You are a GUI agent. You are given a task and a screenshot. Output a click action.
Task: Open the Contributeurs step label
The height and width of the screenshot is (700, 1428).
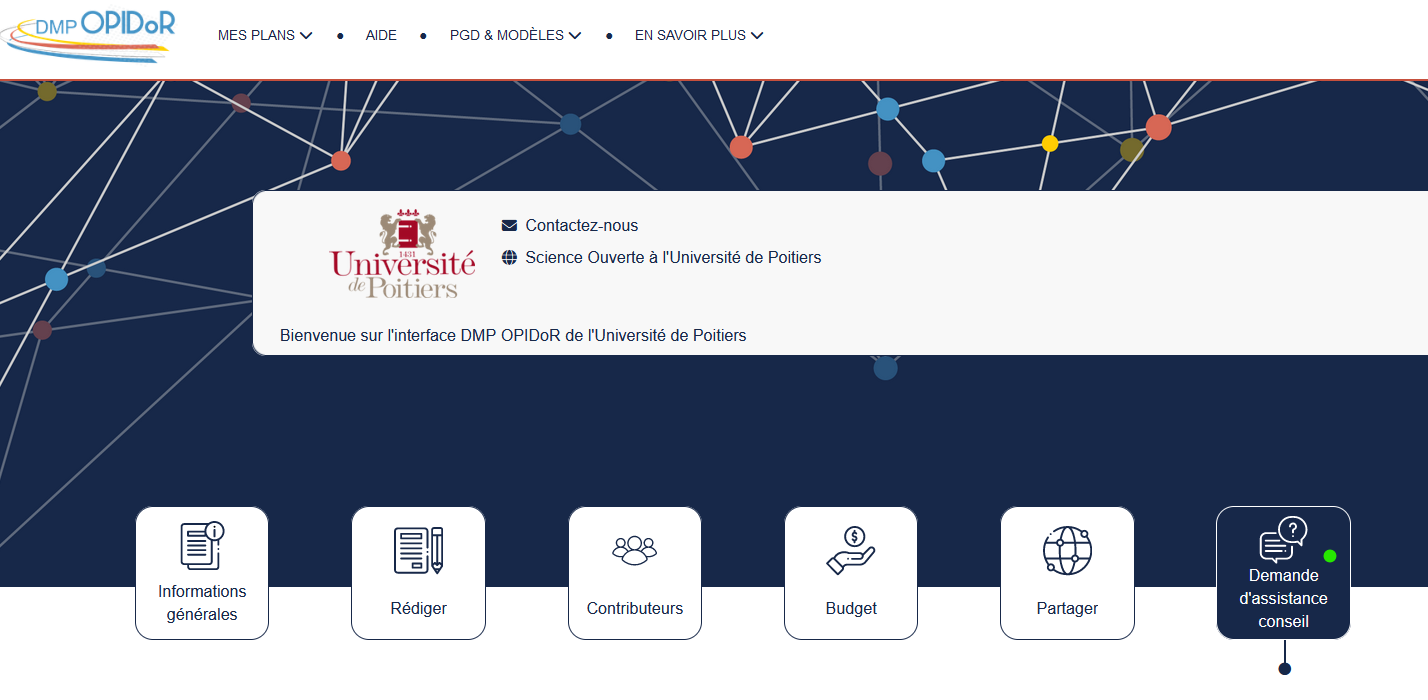(635, 608)
